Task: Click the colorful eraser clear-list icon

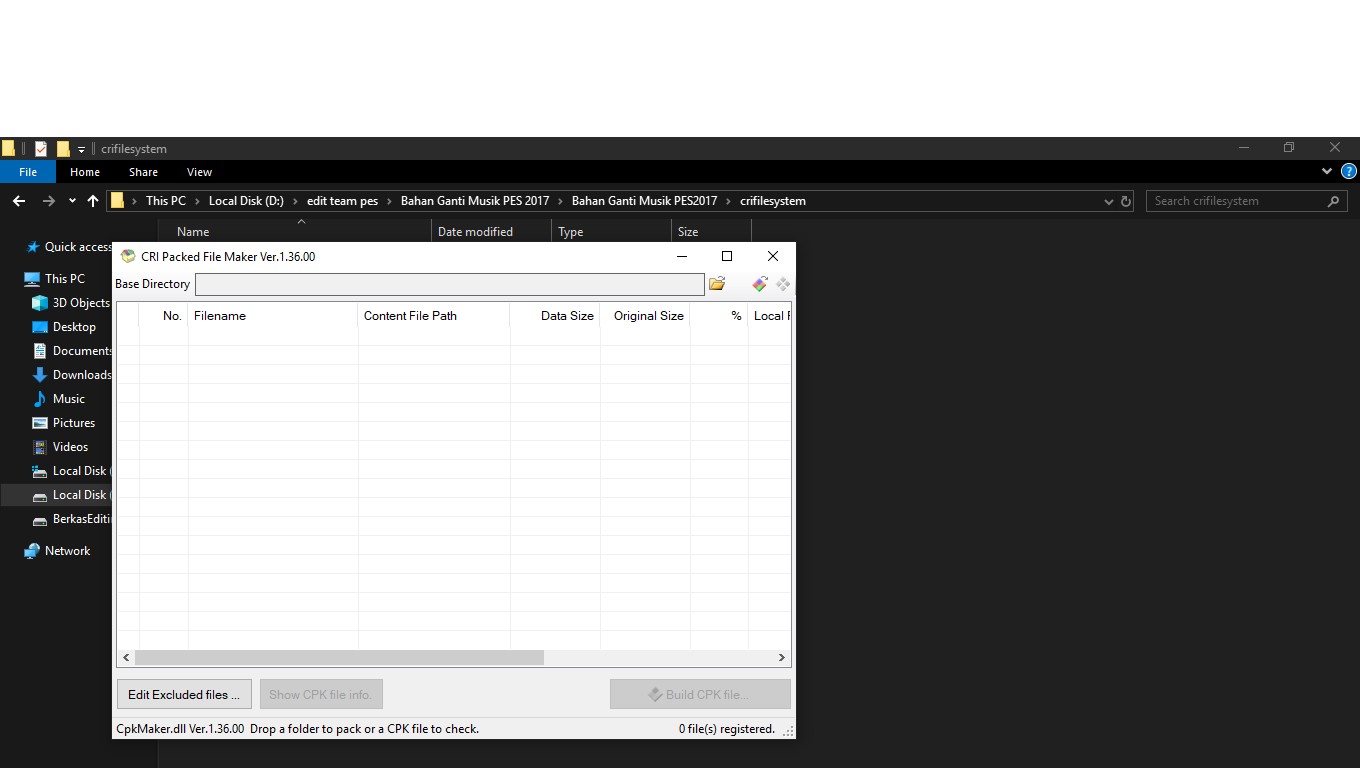Action: (x=760, y=284)
